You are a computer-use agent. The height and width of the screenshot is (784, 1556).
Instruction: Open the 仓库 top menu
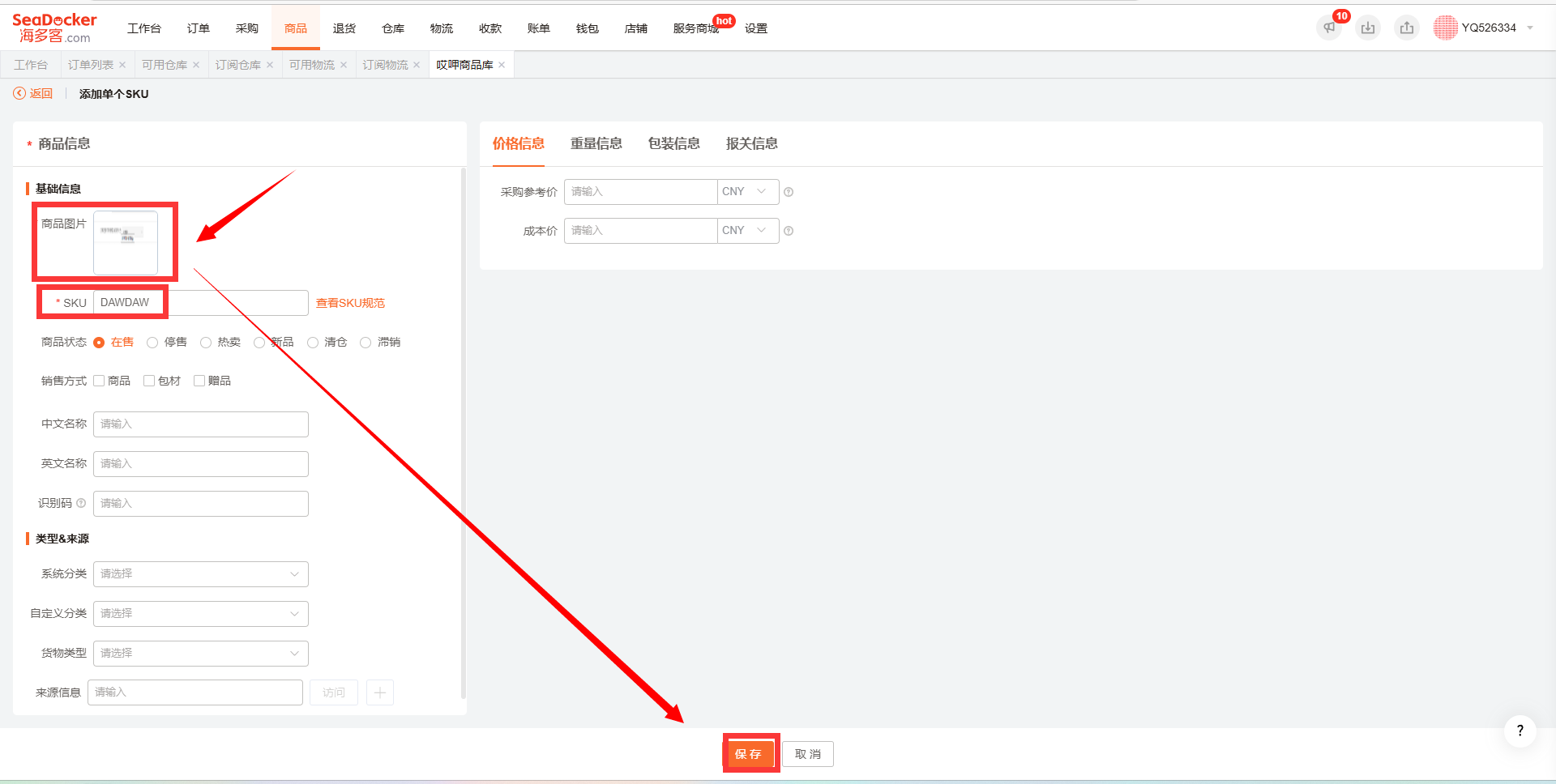click(x=393, y=28)
